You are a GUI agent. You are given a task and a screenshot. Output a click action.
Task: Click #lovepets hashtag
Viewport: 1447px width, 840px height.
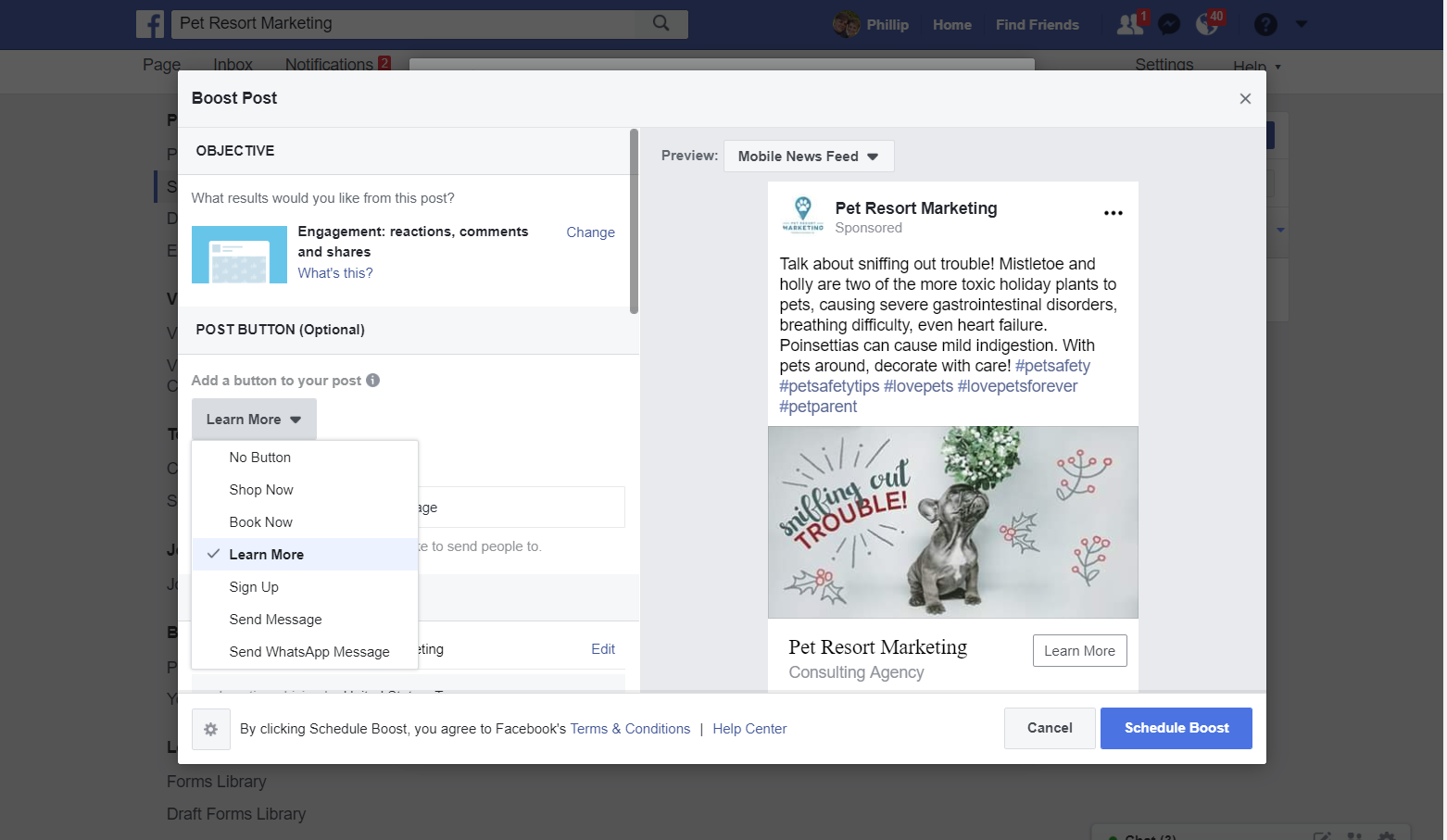point(918,386)
